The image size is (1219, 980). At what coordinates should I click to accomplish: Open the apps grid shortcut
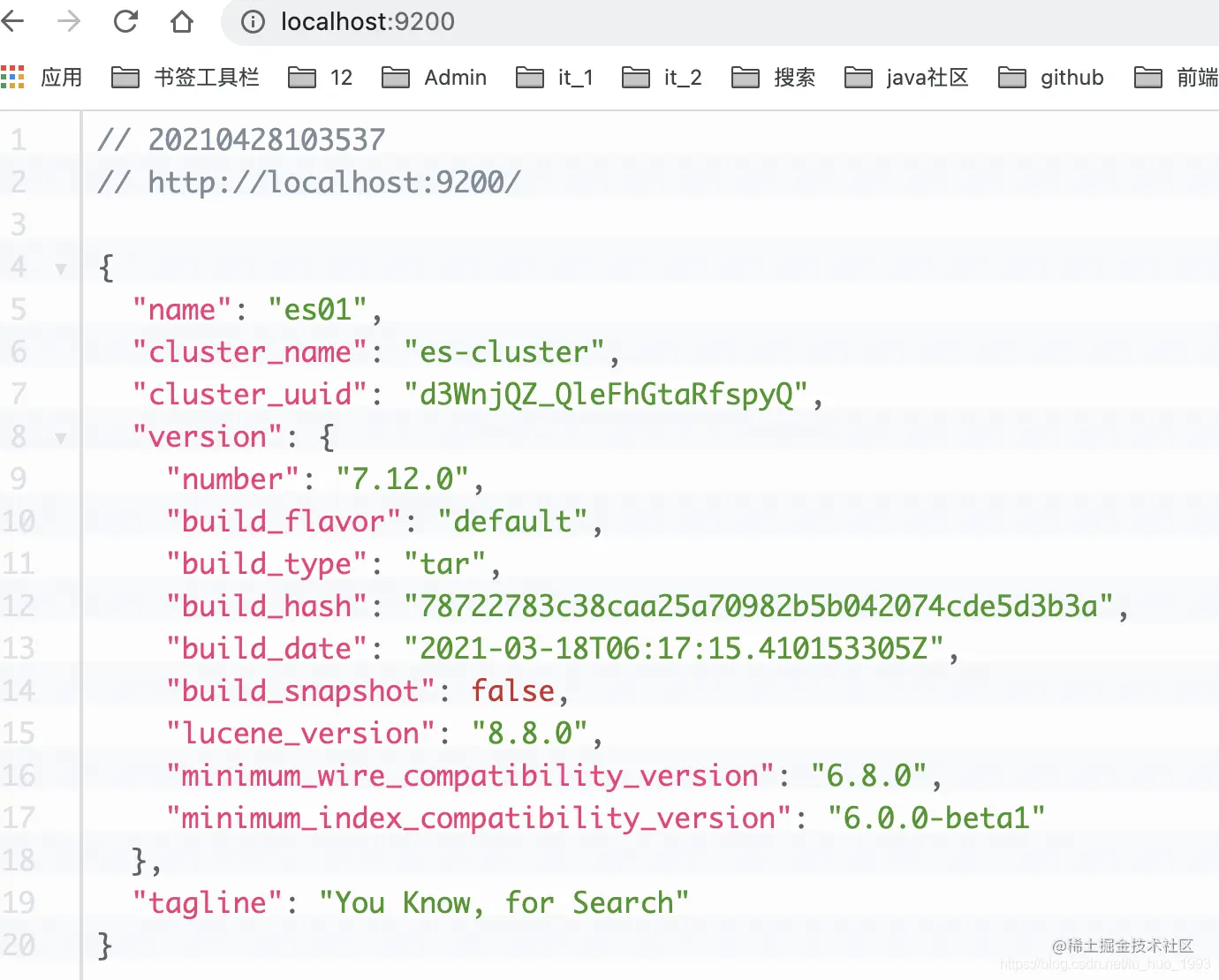(x=12, y=77)
